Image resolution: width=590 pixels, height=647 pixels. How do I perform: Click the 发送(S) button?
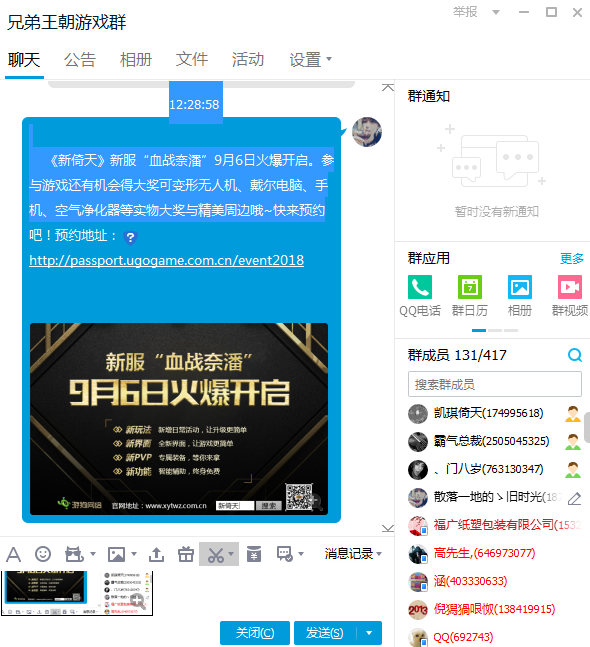[x=325, y=633]
